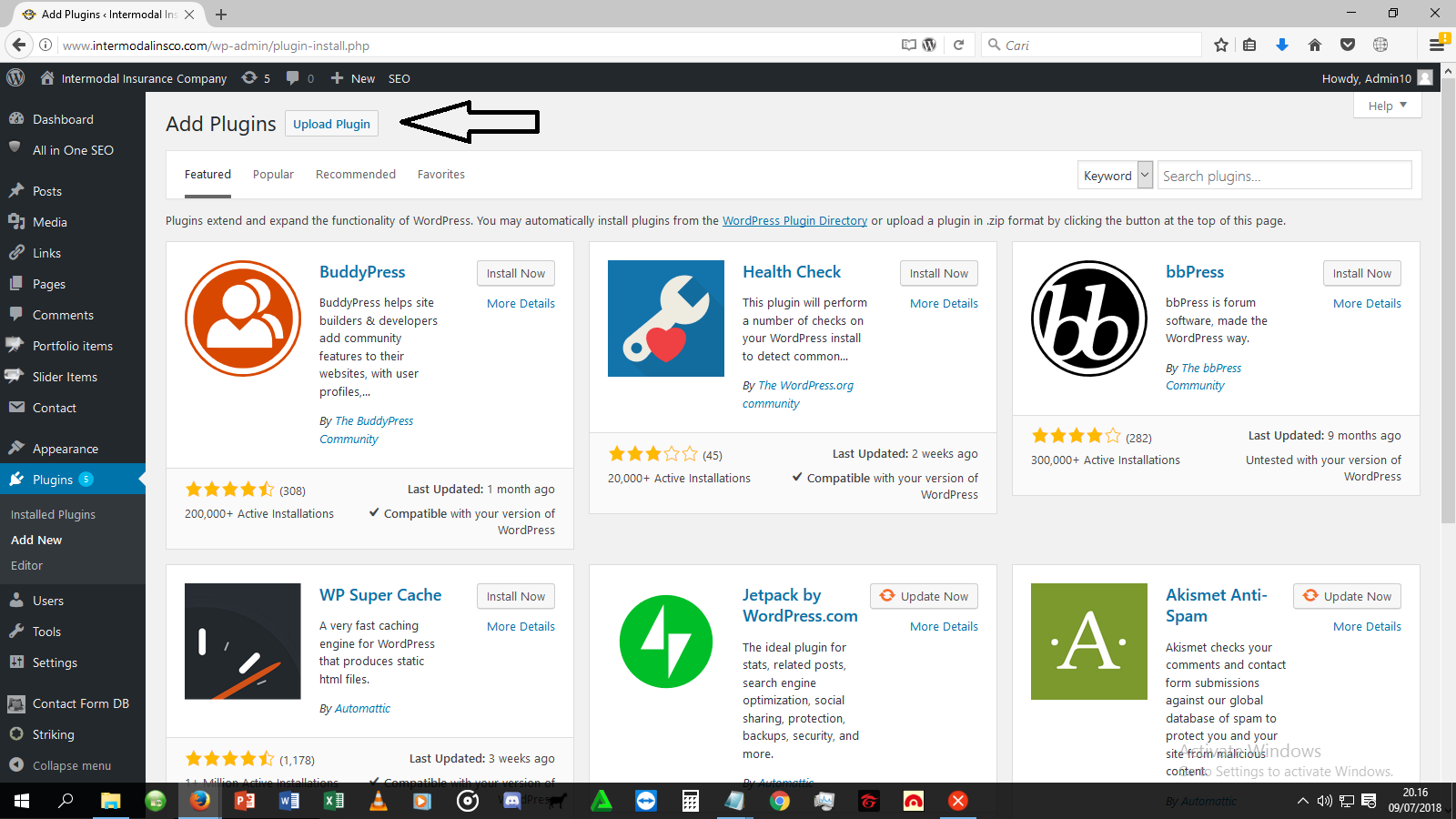Click the bbPress plugin logo
Screen dimensions: 1456x819
pyautogui.click(x=1089, y=318)
